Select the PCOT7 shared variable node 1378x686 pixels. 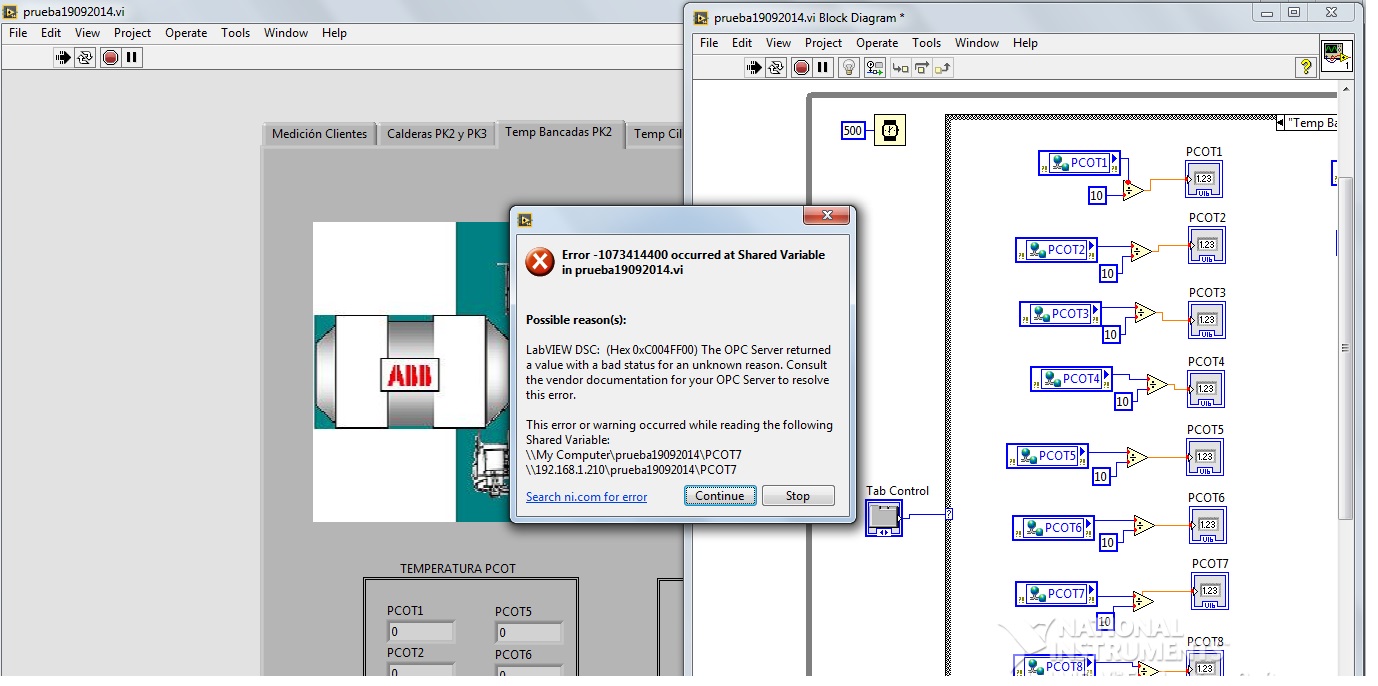(1056, 593)
